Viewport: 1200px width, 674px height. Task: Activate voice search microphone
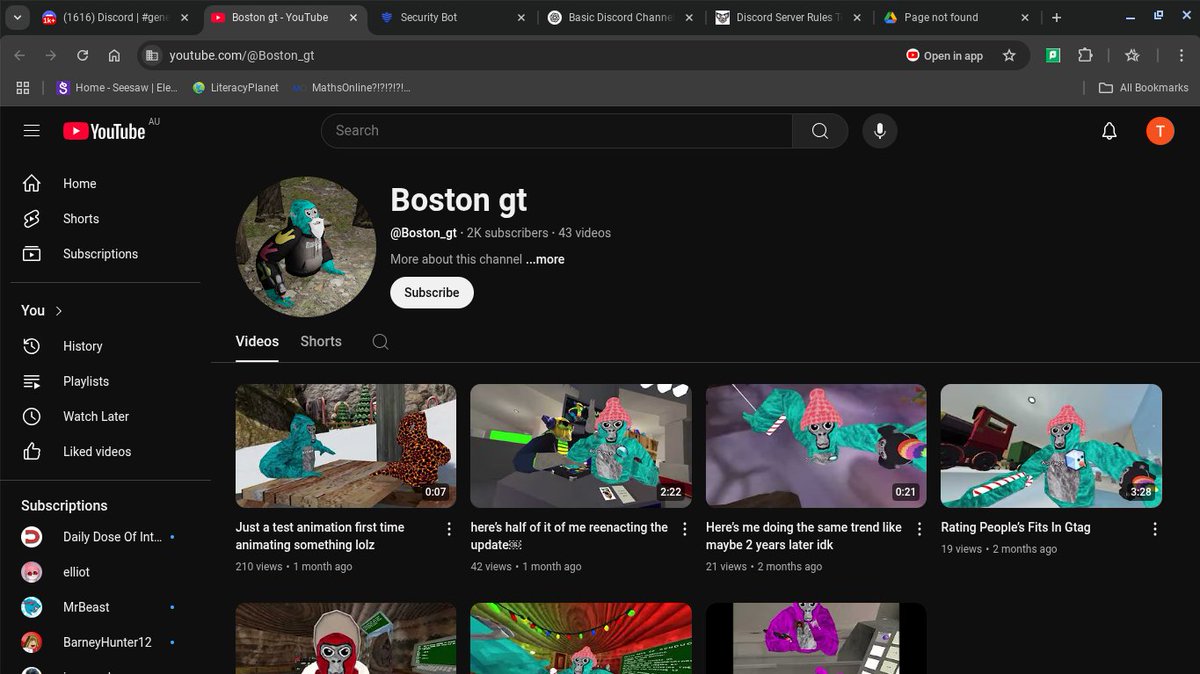click(x=879, y=131)
